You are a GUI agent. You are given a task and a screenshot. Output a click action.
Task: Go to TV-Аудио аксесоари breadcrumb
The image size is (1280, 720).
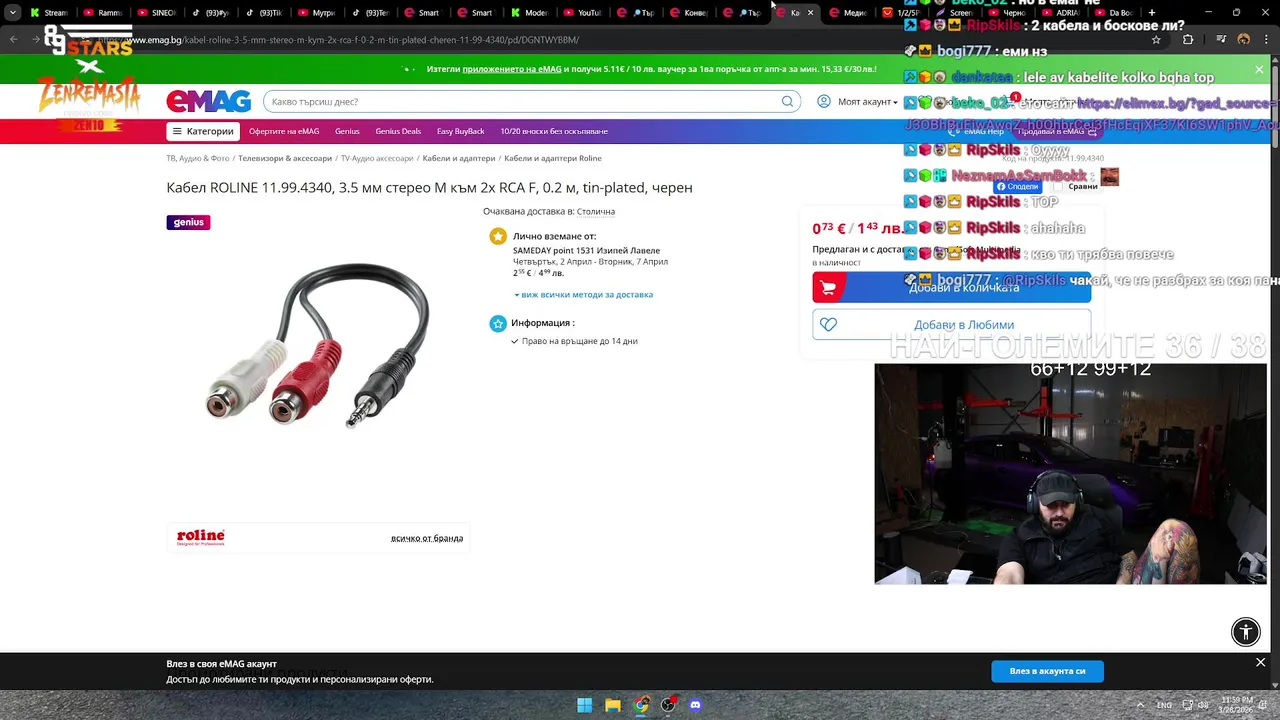pos(377,158)
